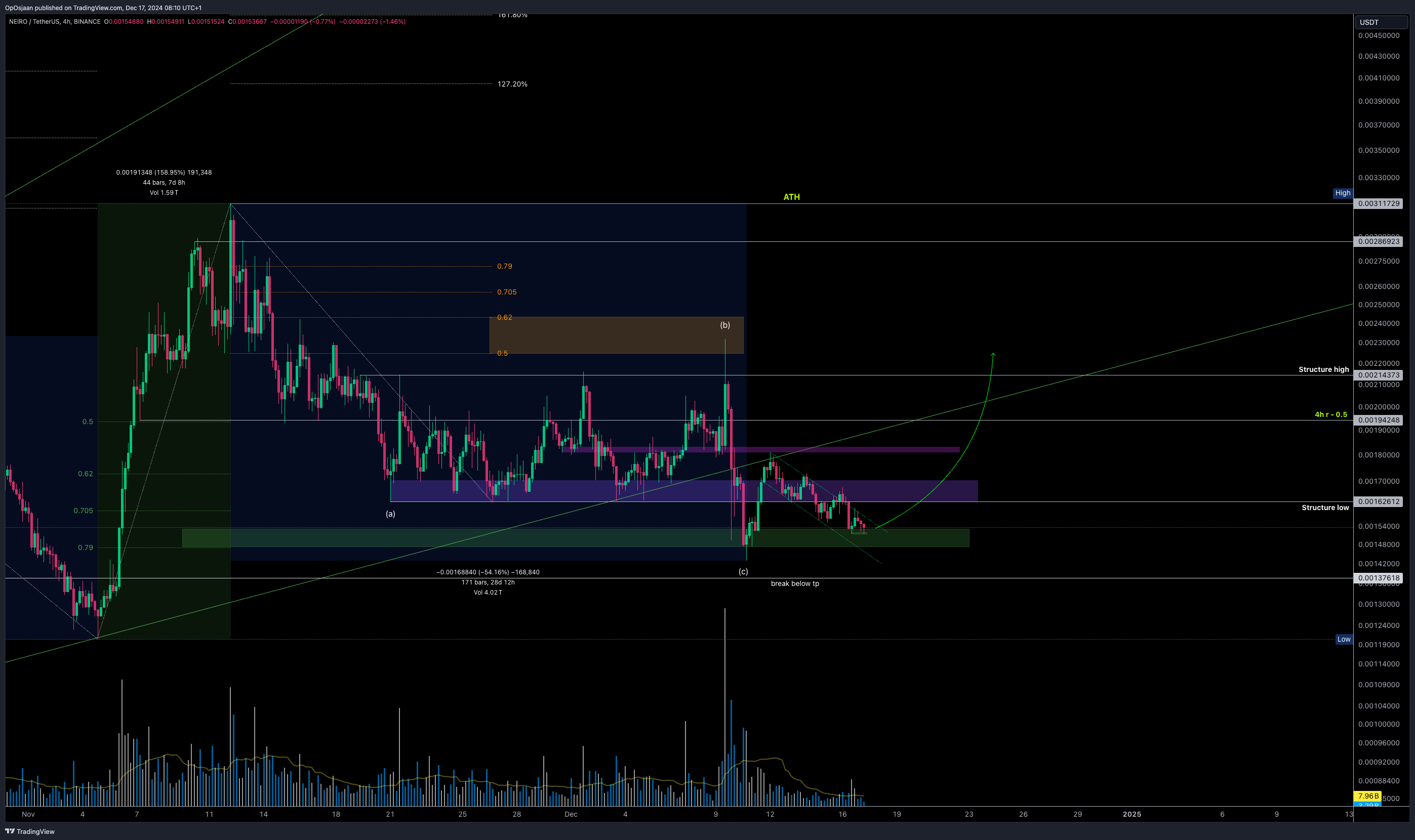1415x840 pixels.
Task: Click the 2025 date on time axis
Action: [x=1132, y=815]
